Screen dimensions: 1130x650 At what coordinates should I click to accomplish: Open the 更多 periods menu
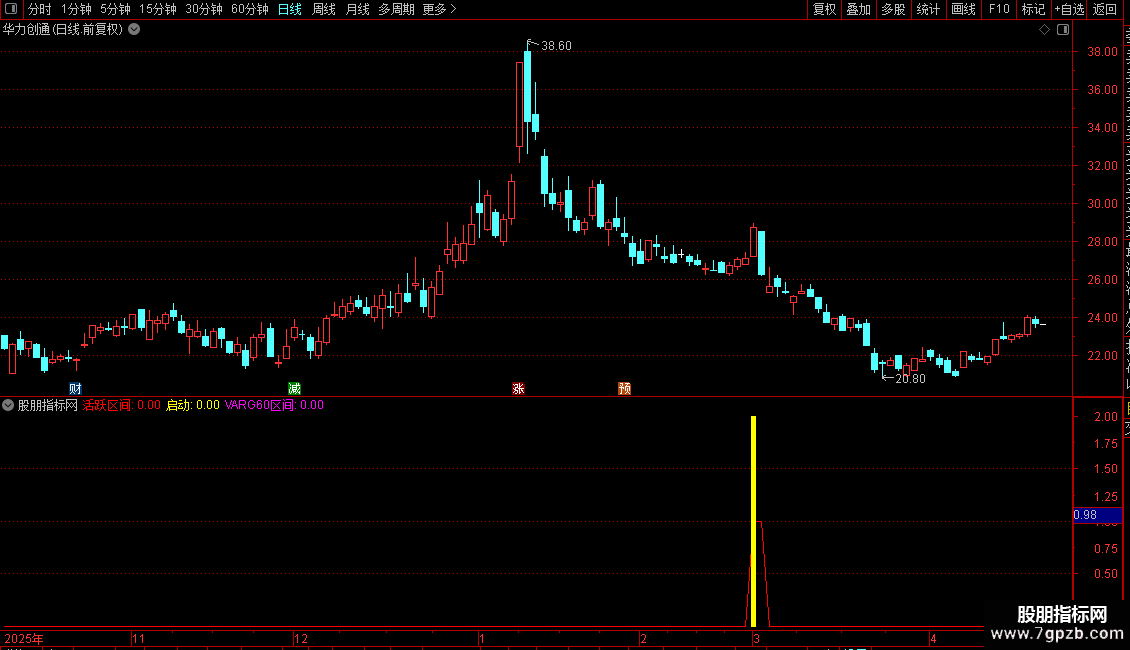[439, 9]
